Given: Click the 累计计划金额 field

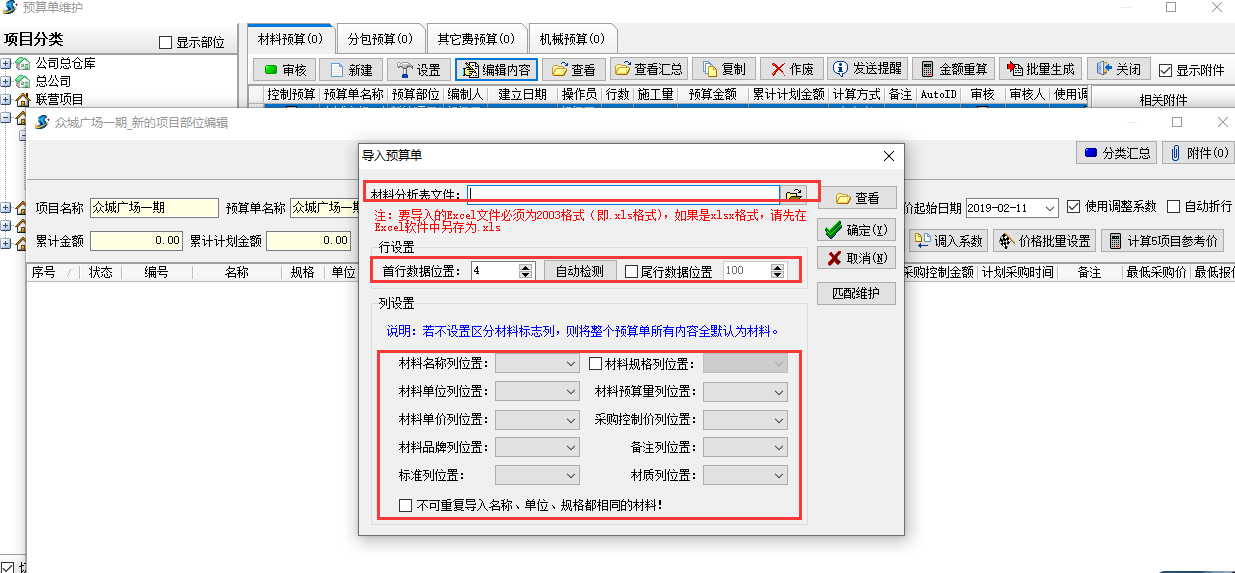Looking at the screenshot, I should (x=308, y=241).
